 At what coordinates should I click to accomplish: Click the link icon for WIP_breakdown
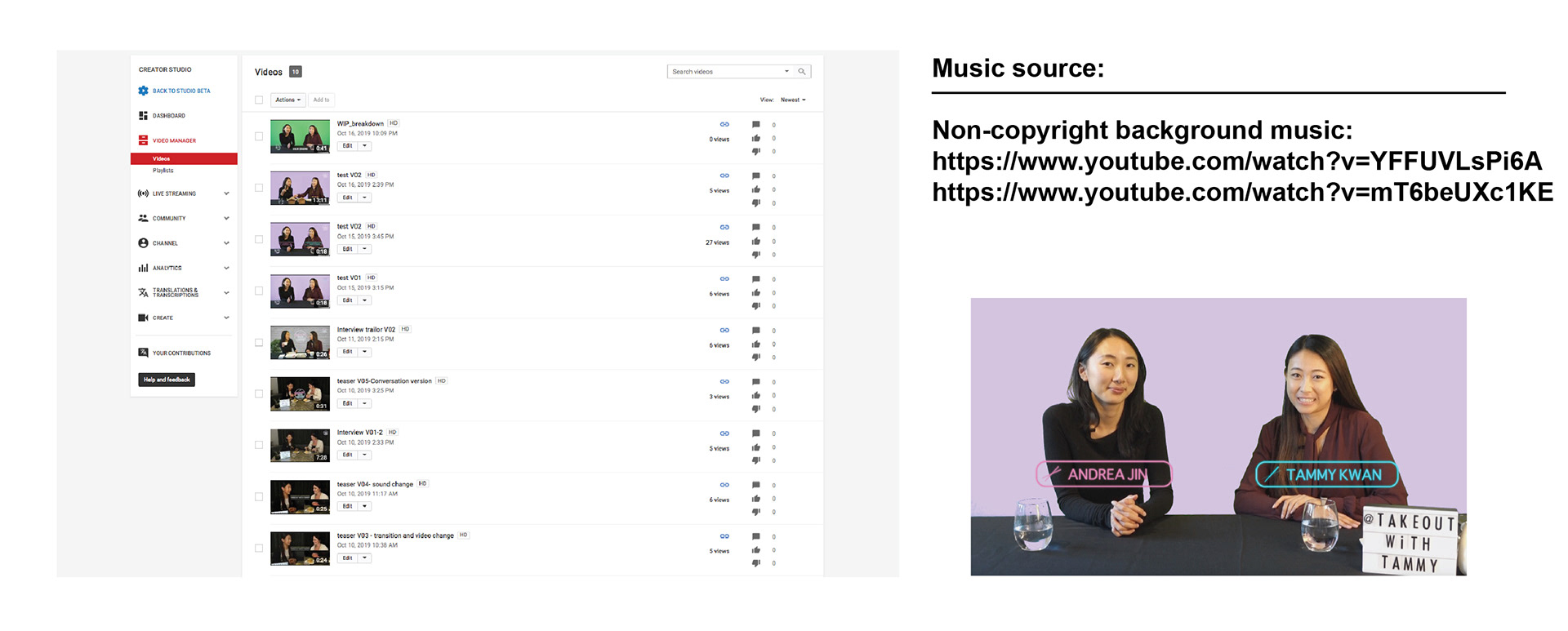pyautogui.click(x=724, y=124)
